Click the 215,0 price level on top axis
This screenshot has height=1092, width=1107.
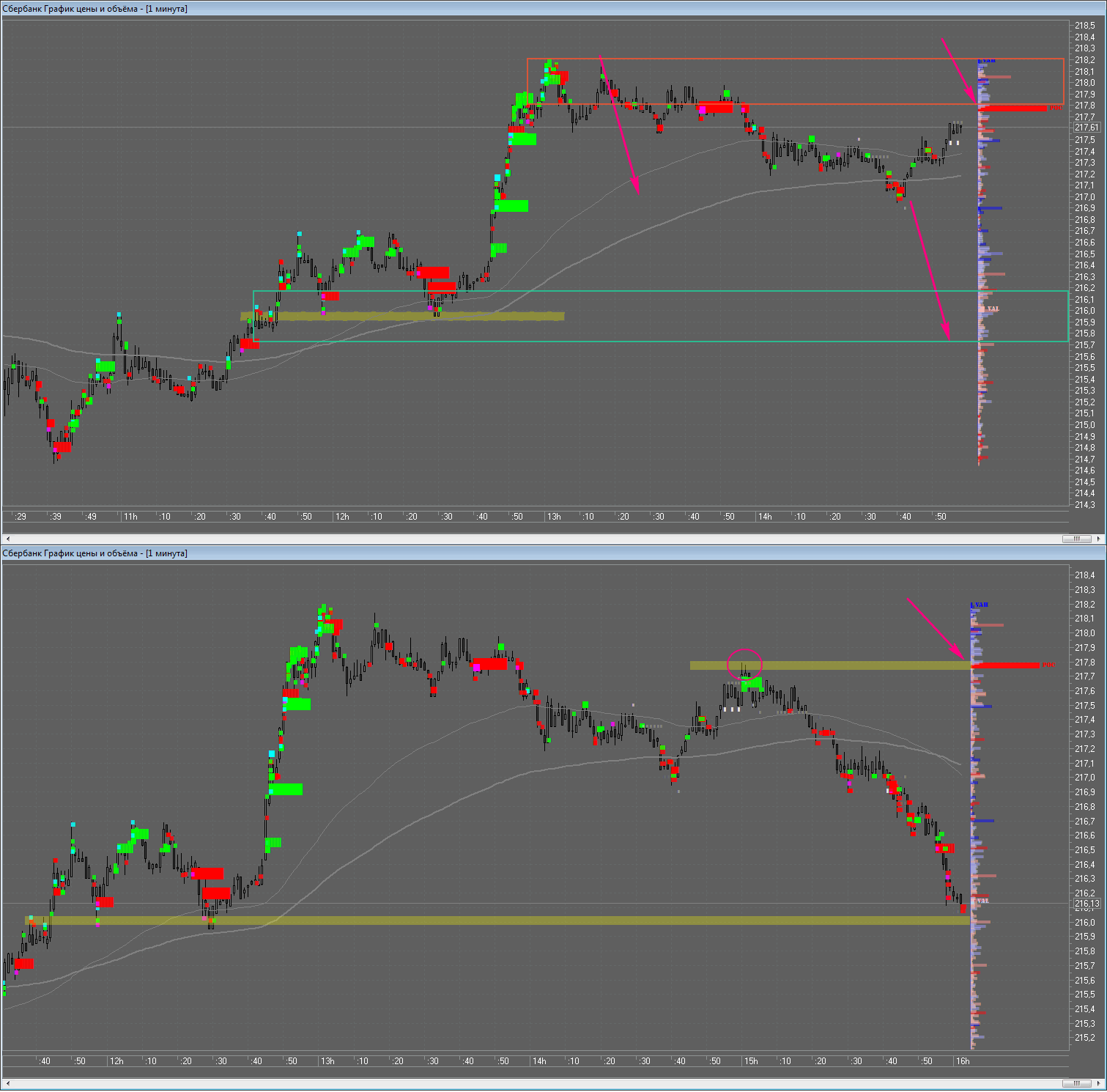[1085, 425]
